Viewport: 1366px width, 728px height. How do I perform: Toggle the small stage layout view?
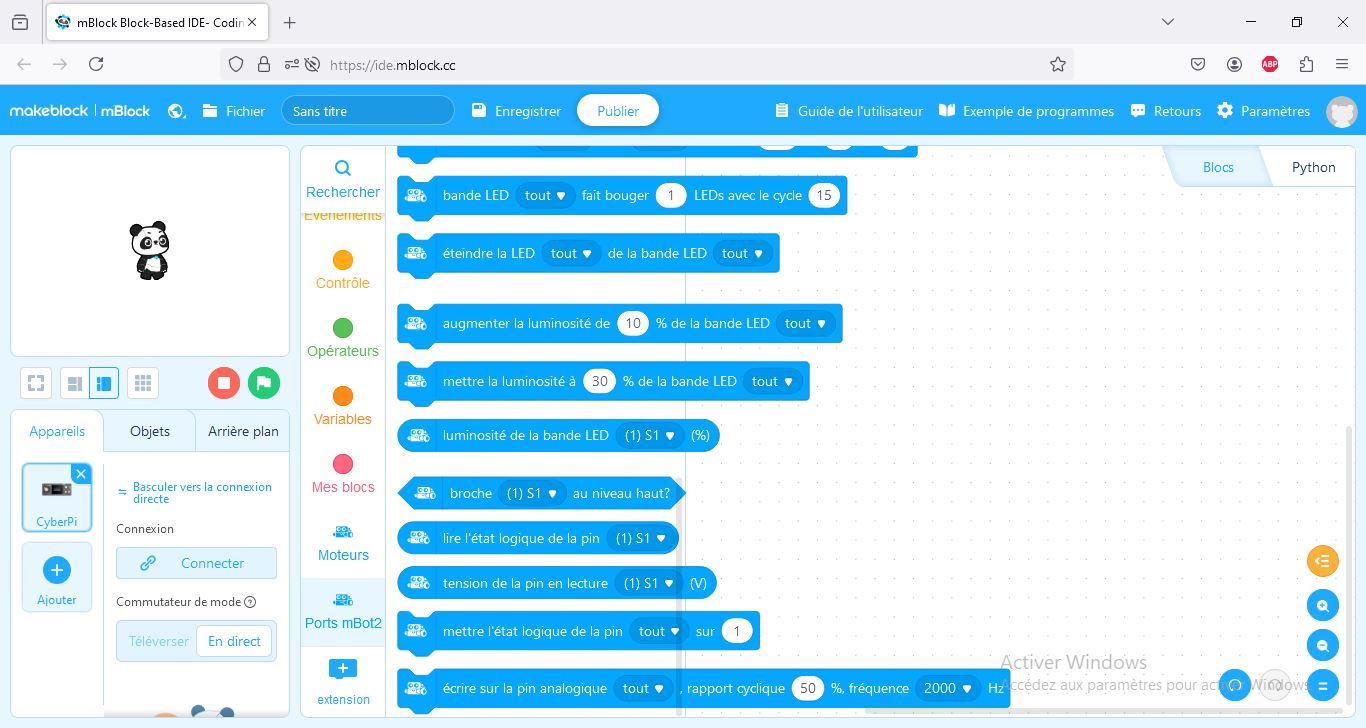tap(74, 382)
